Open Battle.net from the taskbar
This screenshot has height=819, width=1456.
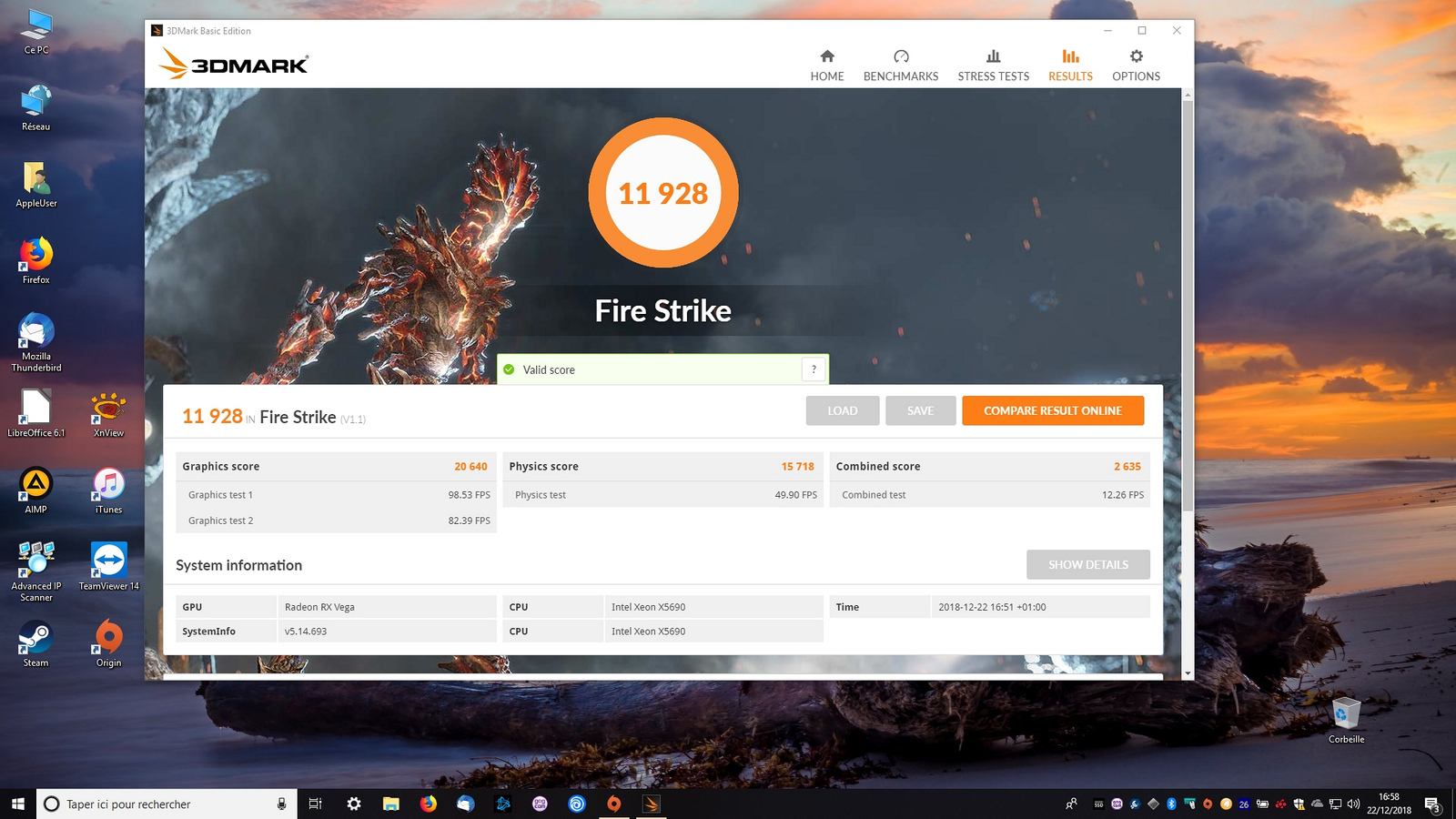tap(502, 804)
